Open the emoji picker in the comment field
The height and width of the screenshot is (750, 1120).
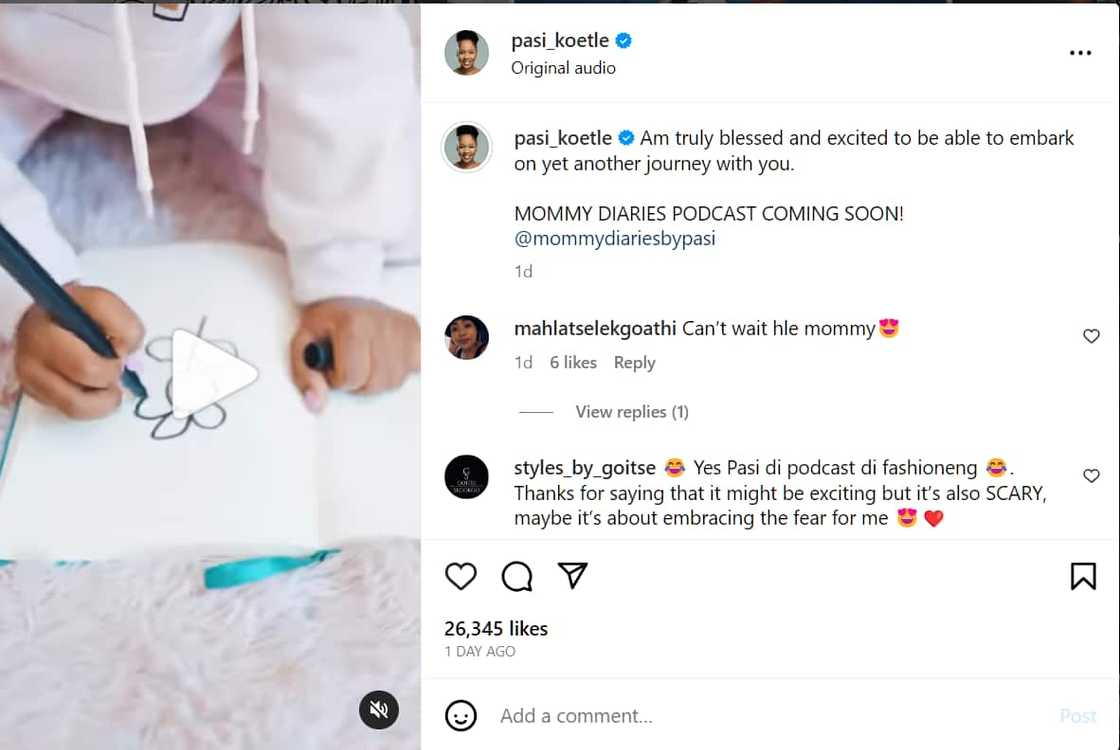click(461, 716)
